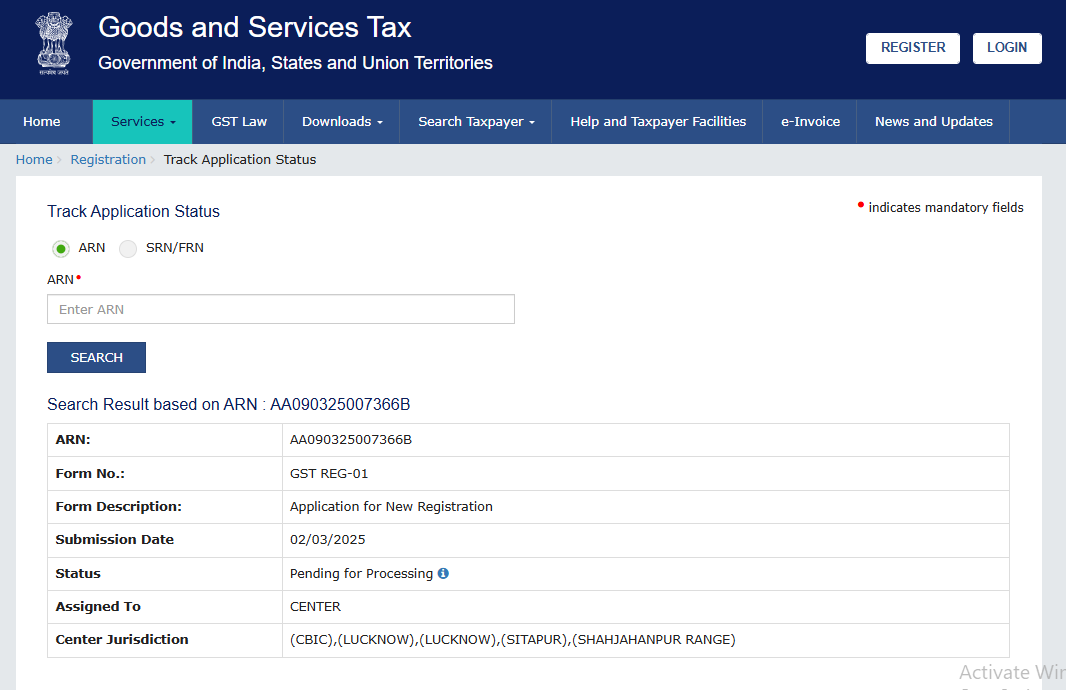Follow the Home breadcrumb link
This screenshot has height=690, width=1066.
click(x=34, y=160)
